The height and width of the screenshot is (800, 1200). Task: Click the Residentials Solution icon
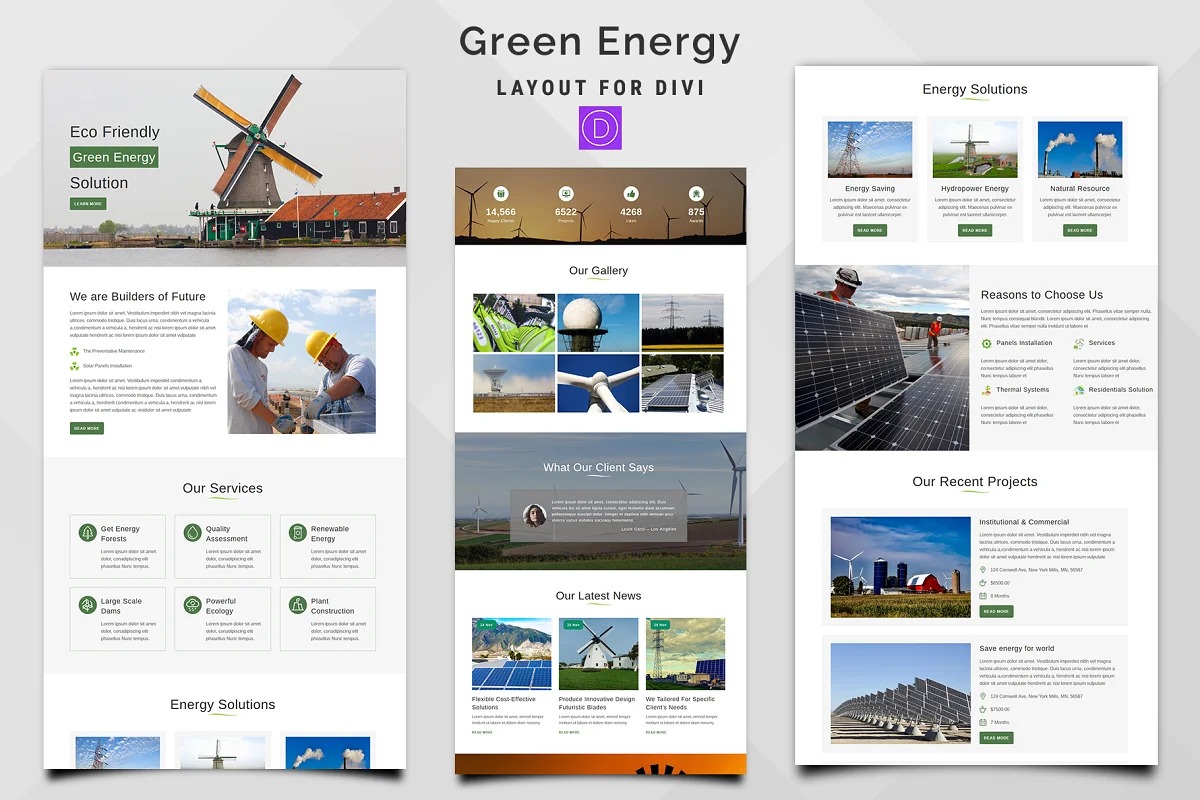point(1079,390)
